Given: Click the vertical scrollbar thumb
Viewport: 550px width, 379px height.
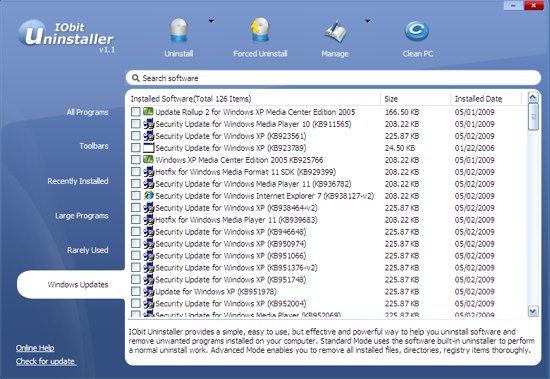Looking at the screenshot, I should click(533, 117).
